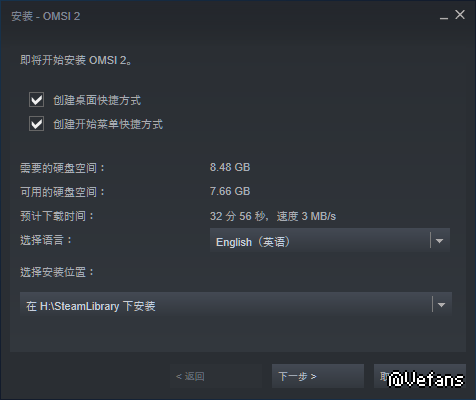476x400 pixels.
Task: Click the cancel button beside 下一步
Action: coord(420,376)
